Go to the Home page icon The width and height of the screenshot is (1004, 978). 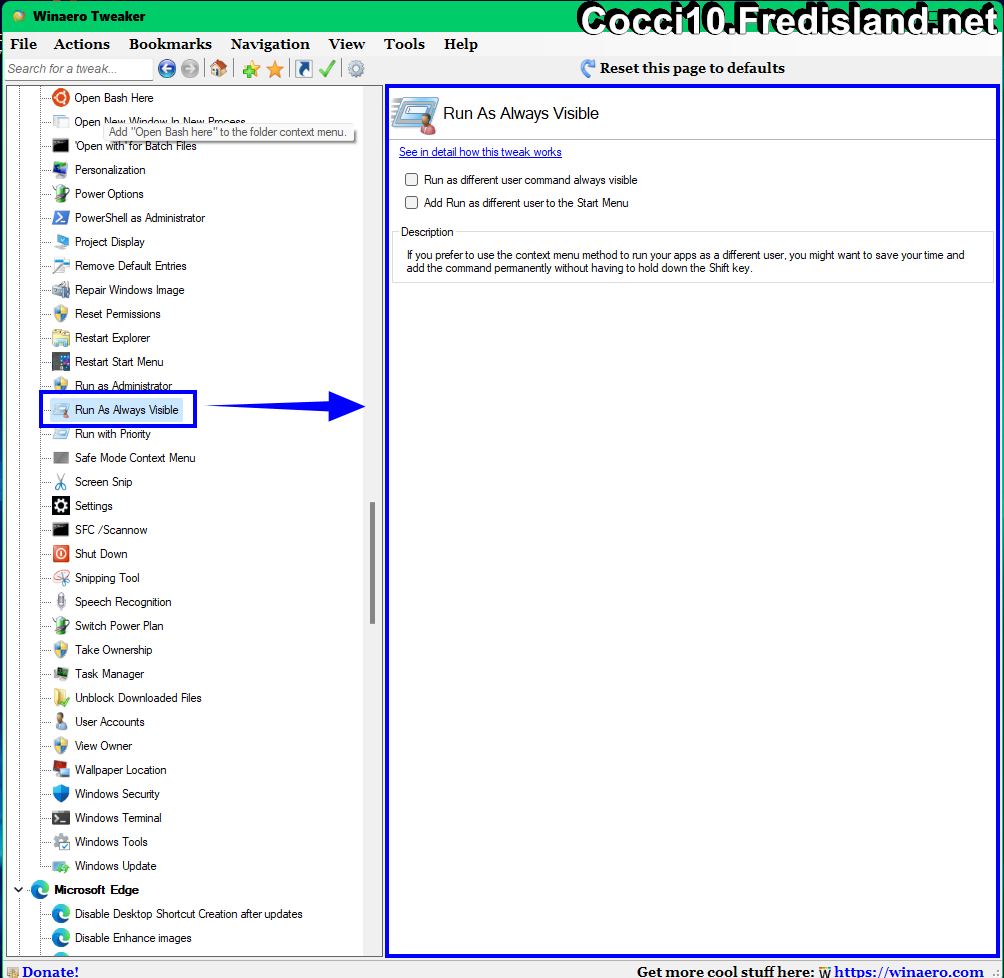pos(218,69)
